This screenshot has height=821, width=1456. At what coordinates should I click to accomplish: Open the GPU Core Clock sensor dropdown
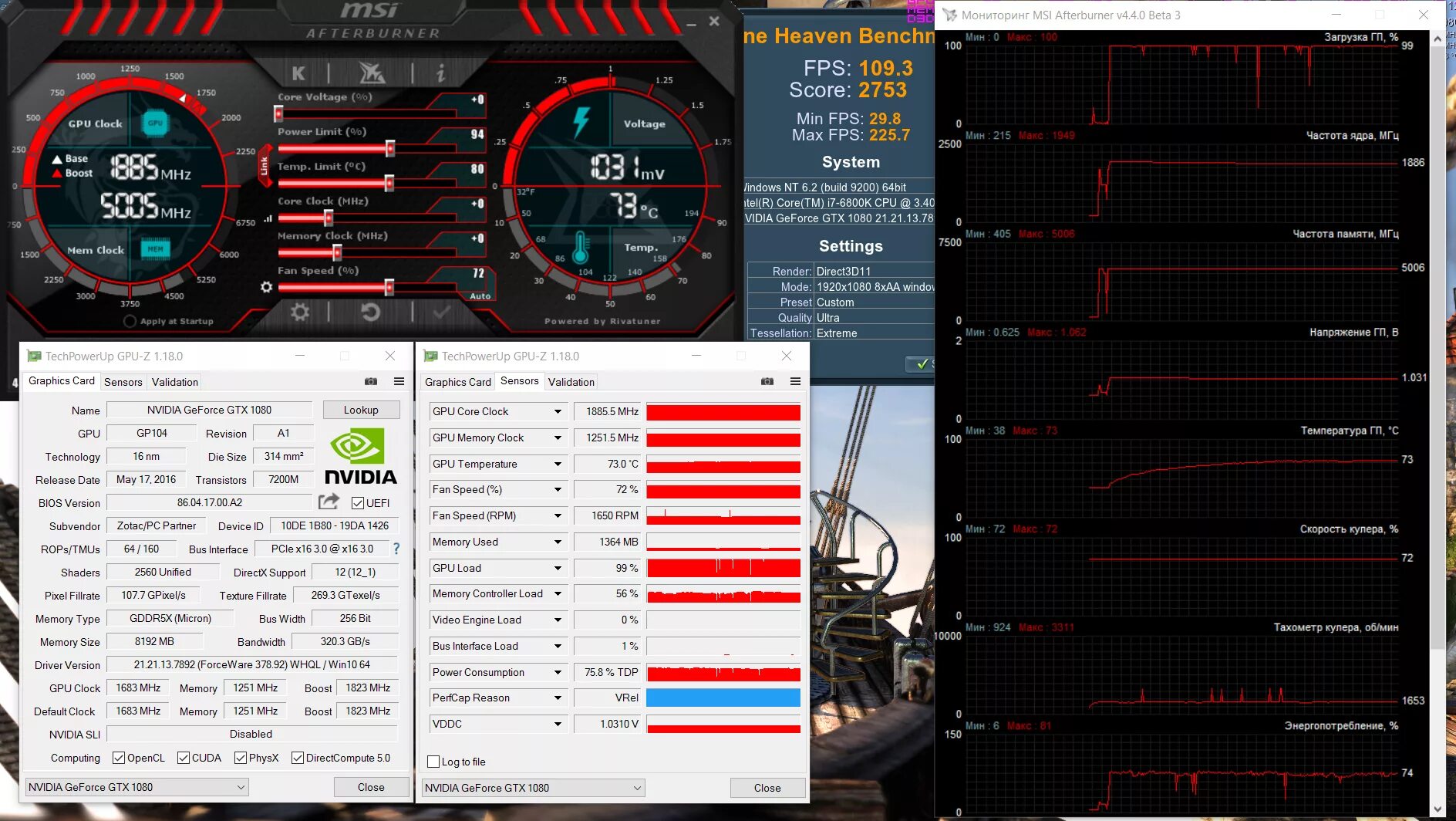[558, 411]
